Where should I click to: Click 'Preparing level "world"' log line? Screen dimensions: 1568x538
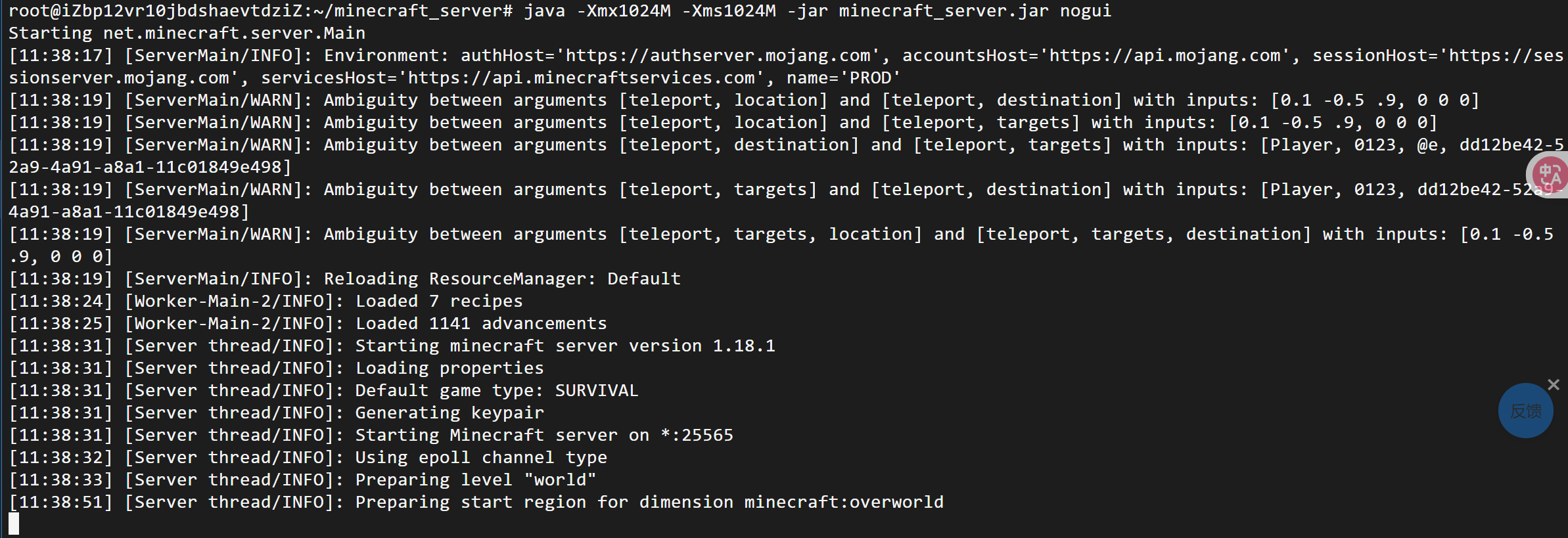(x=476, y=480)
